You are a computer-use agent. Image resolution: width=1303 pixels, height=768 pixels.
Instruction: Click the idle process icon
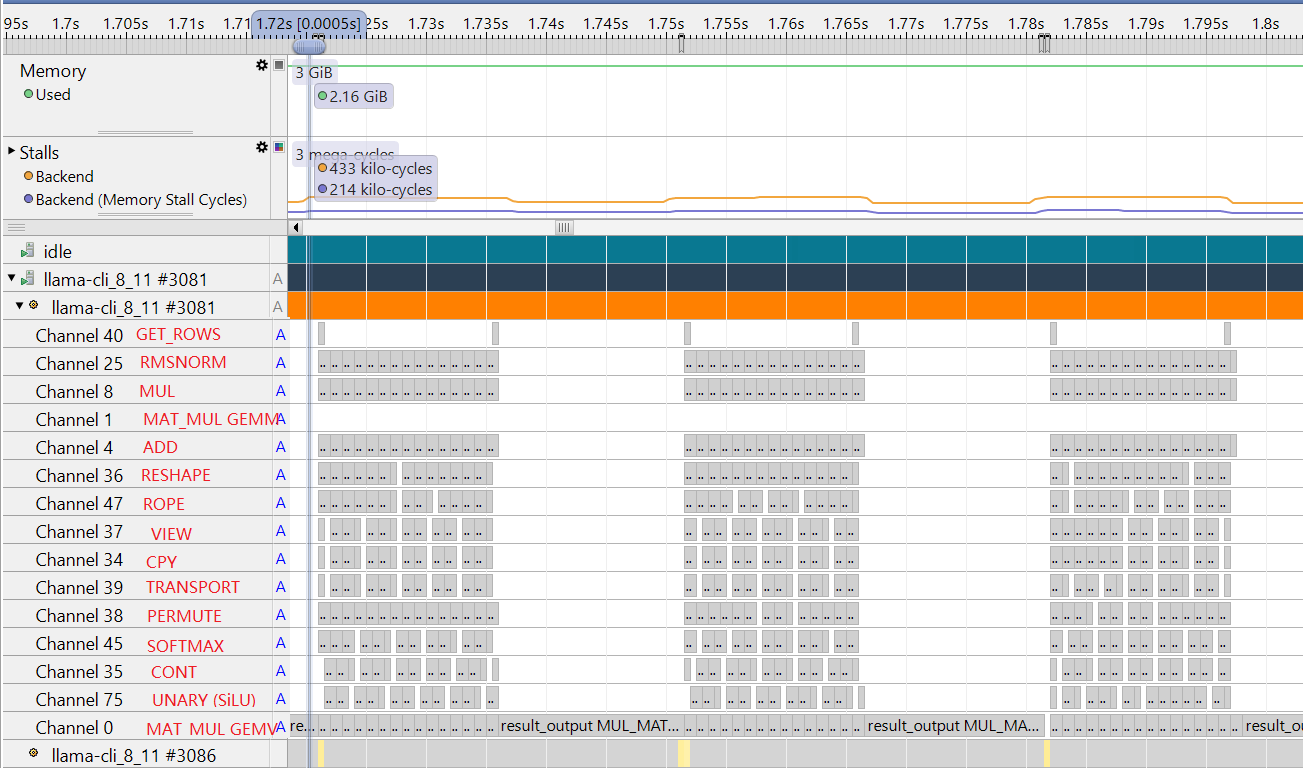pyautogui.click(x=28, y=251)
